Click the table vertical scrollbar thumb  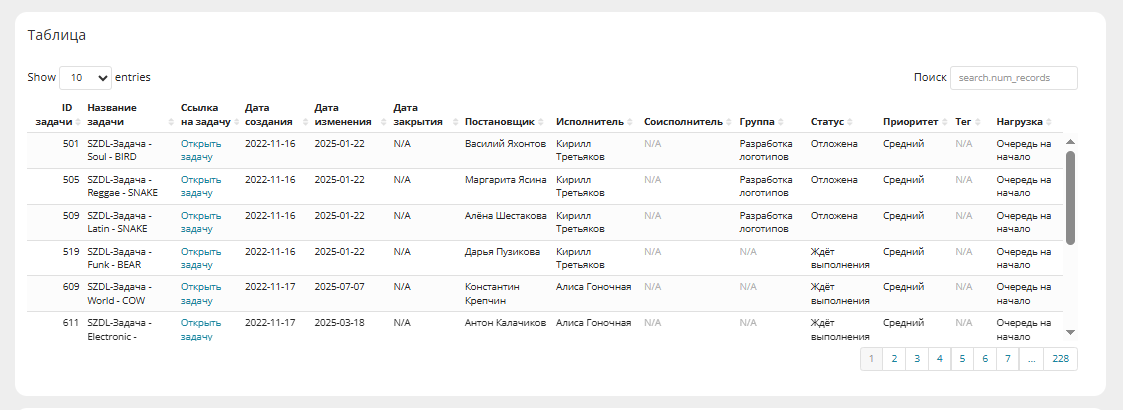[1071, 198]
